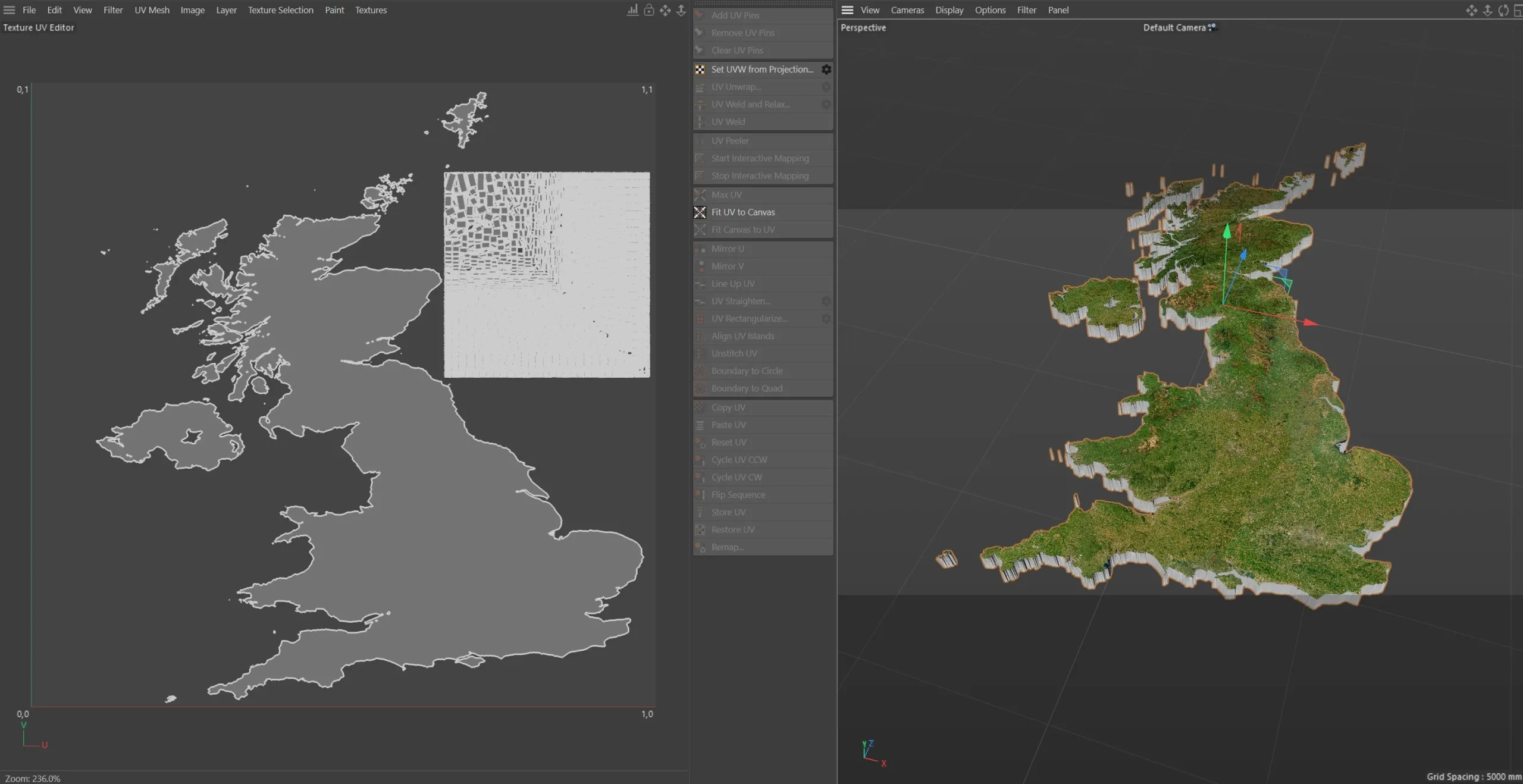The image size is (1523, 784).
Task: Toggle the texture lock icon above the UV editor
Action: [x=649, y=10]
